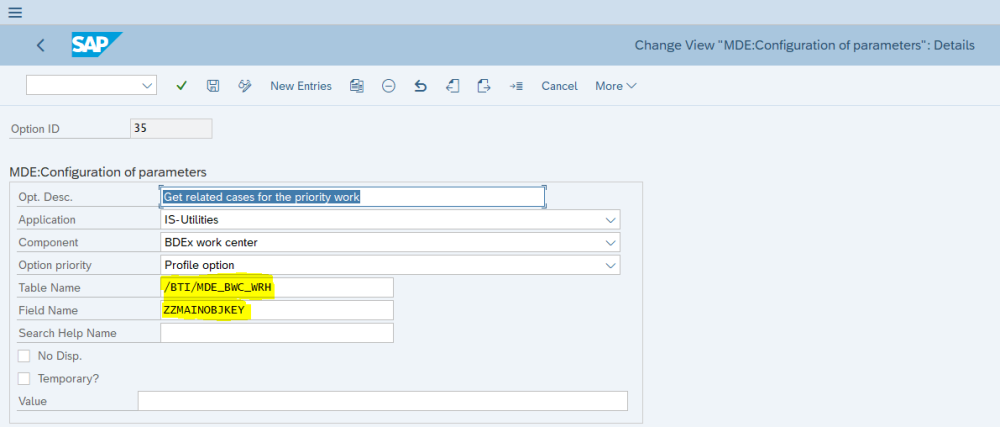Screen dimensions: 1000x427
Task: Expand the Option priority dropdown
Action: click(610, 265)
